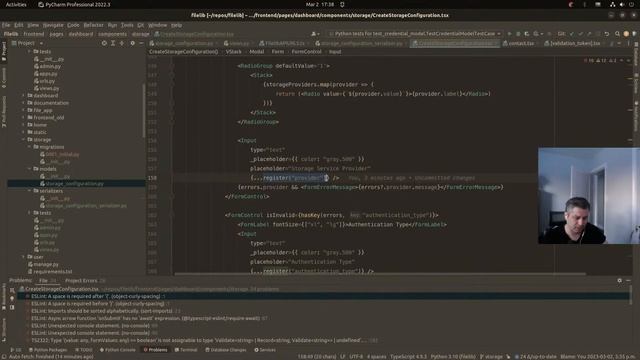Click the Ubuntu network system tray icon

[613, 4]
